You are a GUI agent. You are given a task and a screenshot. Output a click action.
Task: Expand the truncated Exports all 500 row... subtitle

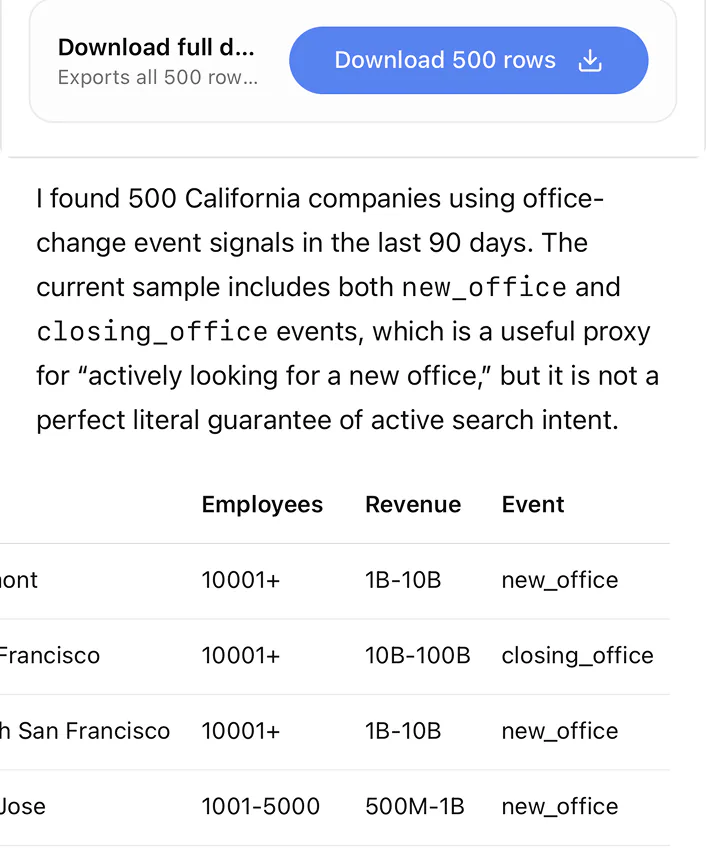pos(158,78)
